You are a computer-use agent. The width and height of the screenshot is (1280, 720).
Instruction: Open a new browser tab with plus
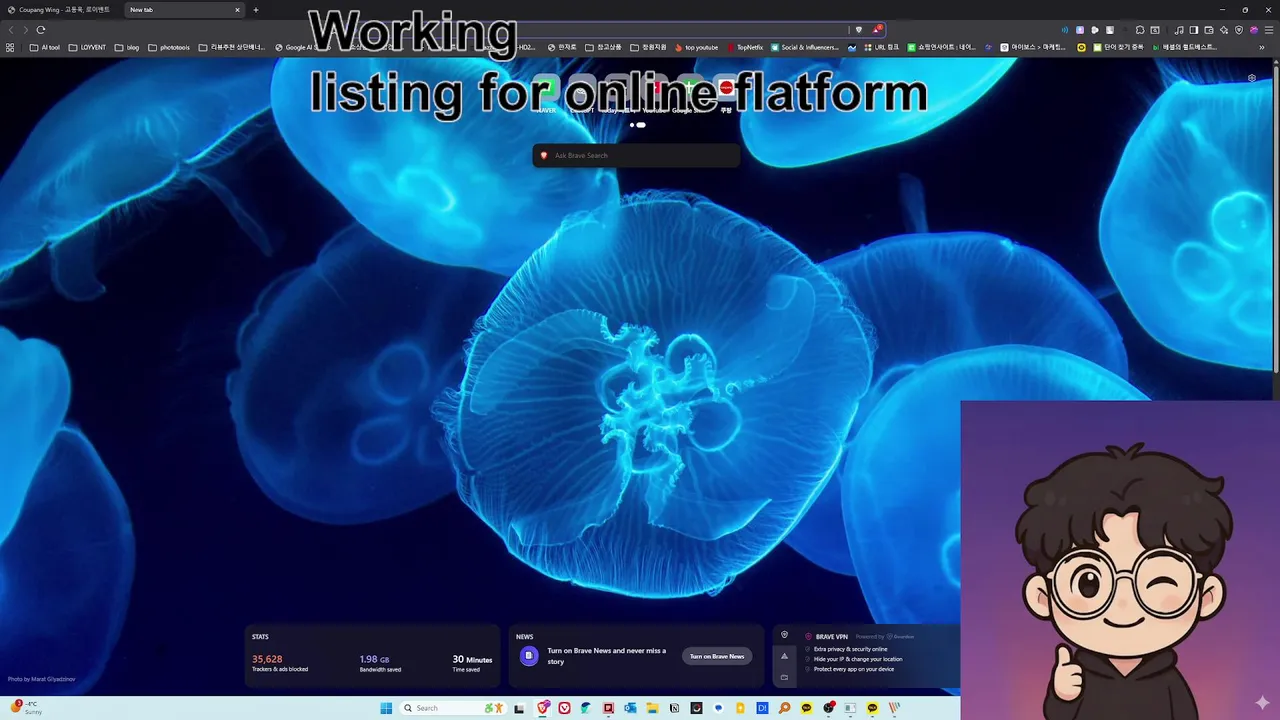(256, 10)
